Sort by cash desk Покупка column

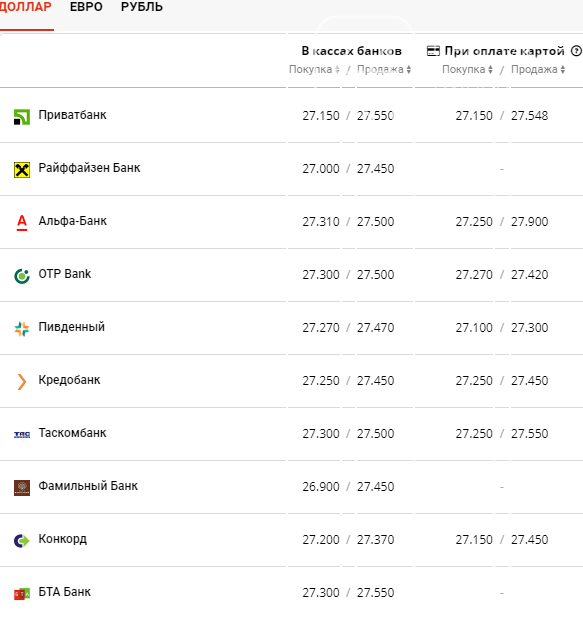pyautogui.click(x=315, y=69)
